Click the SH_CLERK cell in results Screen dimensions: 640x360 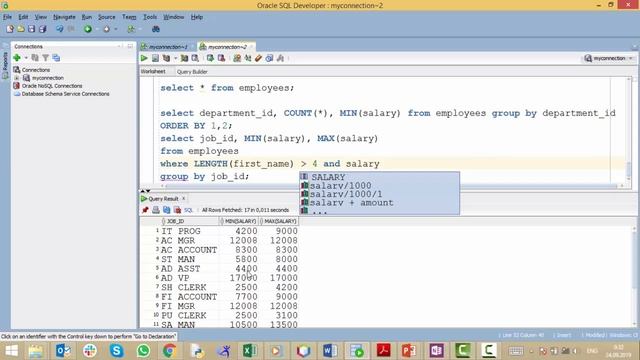190,287
